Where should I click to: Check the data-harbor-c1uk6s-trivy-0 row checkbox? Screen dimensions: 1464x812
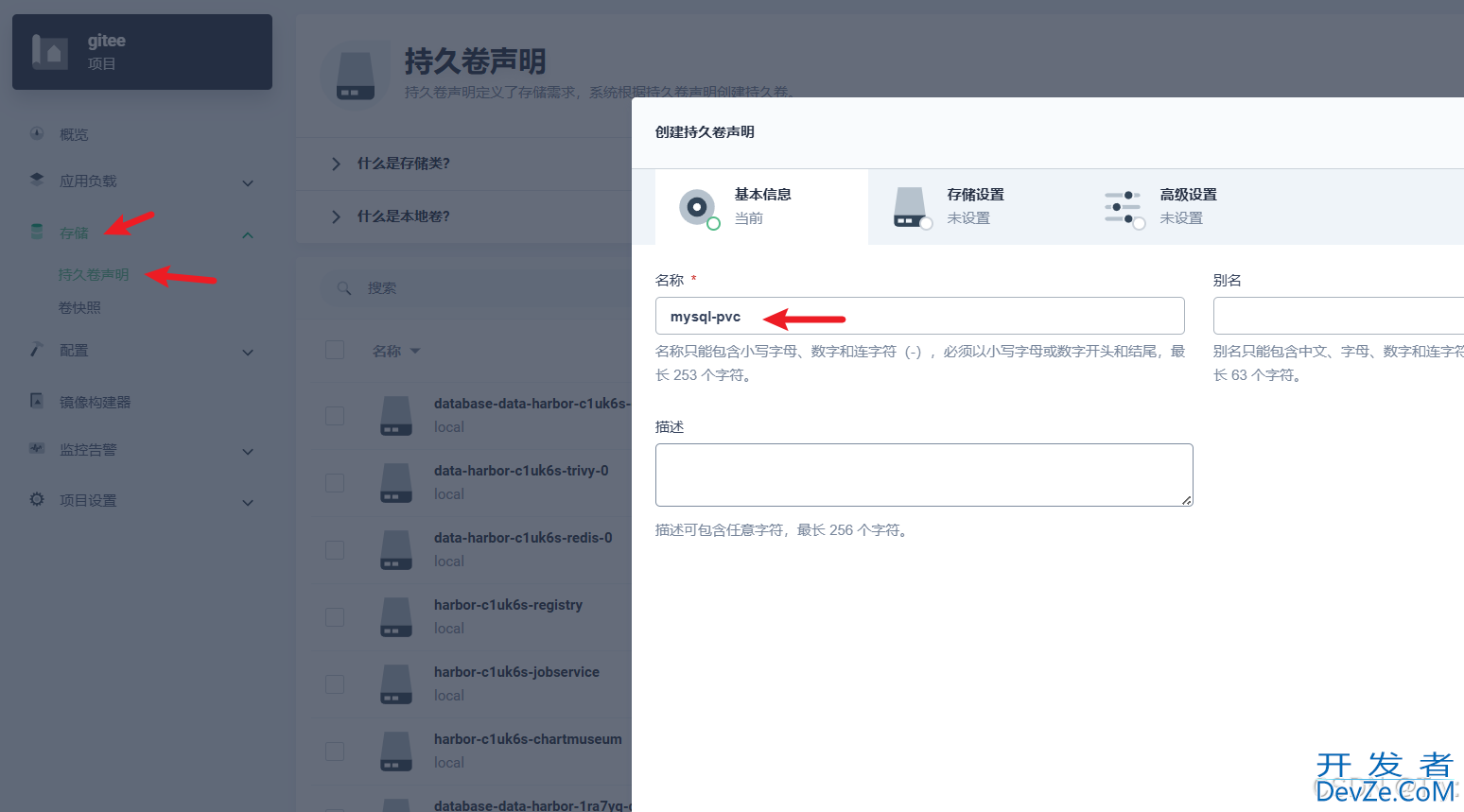click(335, 483)
